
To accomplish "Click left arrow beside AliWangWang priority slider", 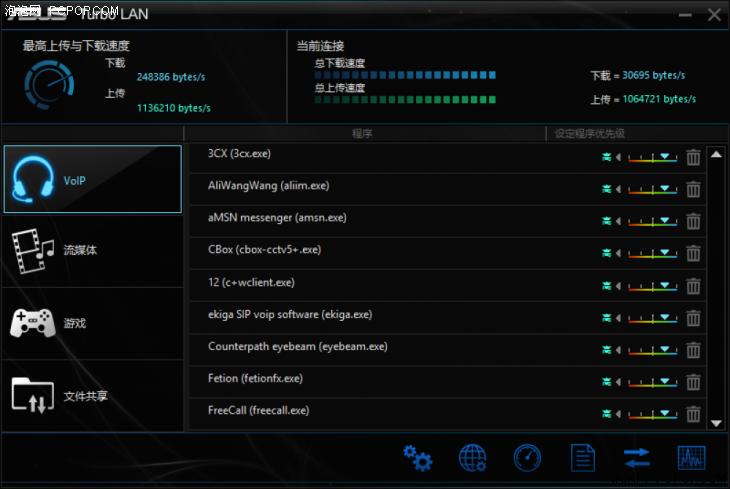I will click(x=618, y=189).
